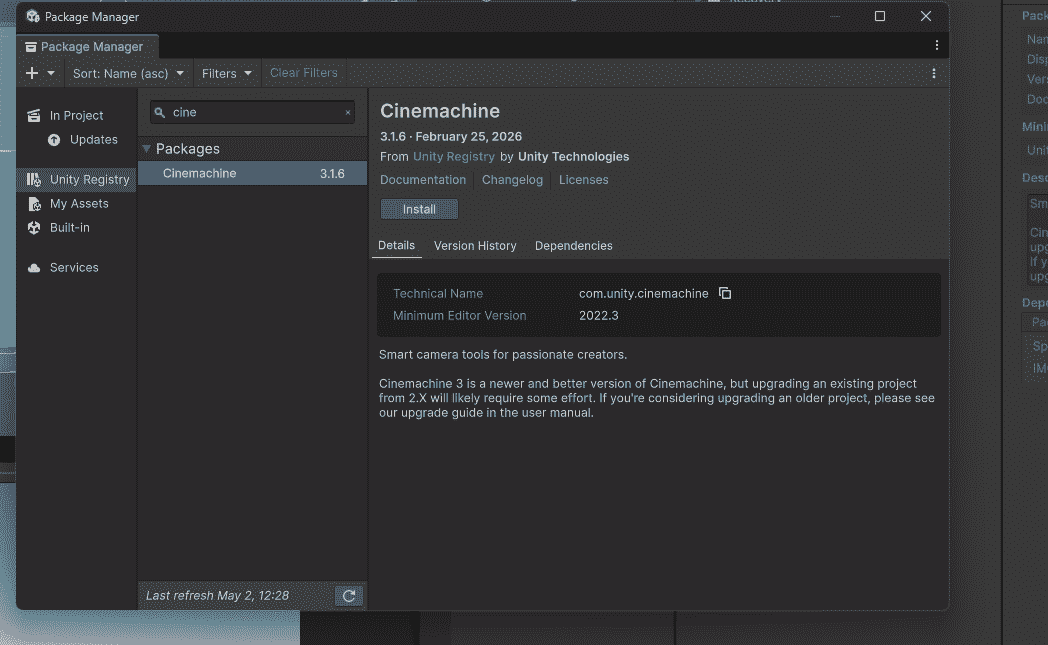Screen dimensions: 1048x645
Task: Select Unity Registry in the sidebar
Action: click(x=76, y=179)
